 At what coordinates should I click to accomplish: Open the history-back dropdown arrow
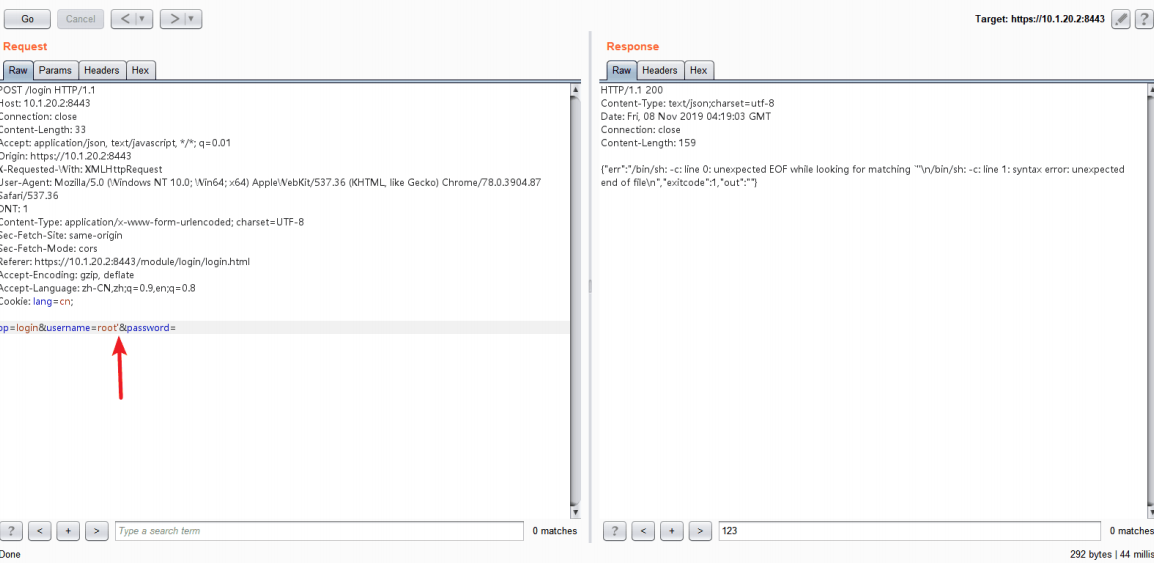[144, 18]
